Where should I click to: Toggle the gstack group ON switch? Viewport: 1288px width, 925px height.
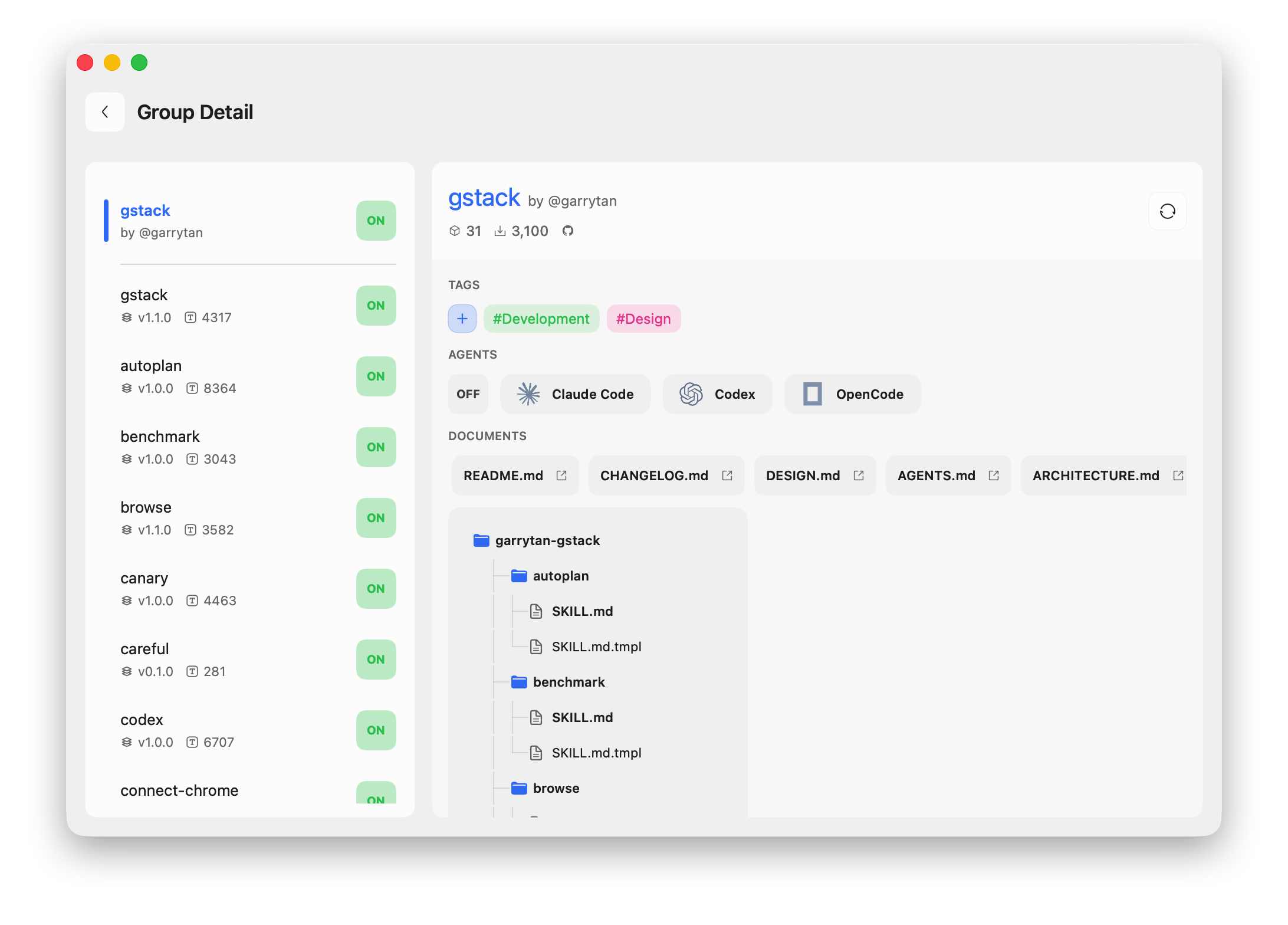pyautogui.click(x=376, y=221)
